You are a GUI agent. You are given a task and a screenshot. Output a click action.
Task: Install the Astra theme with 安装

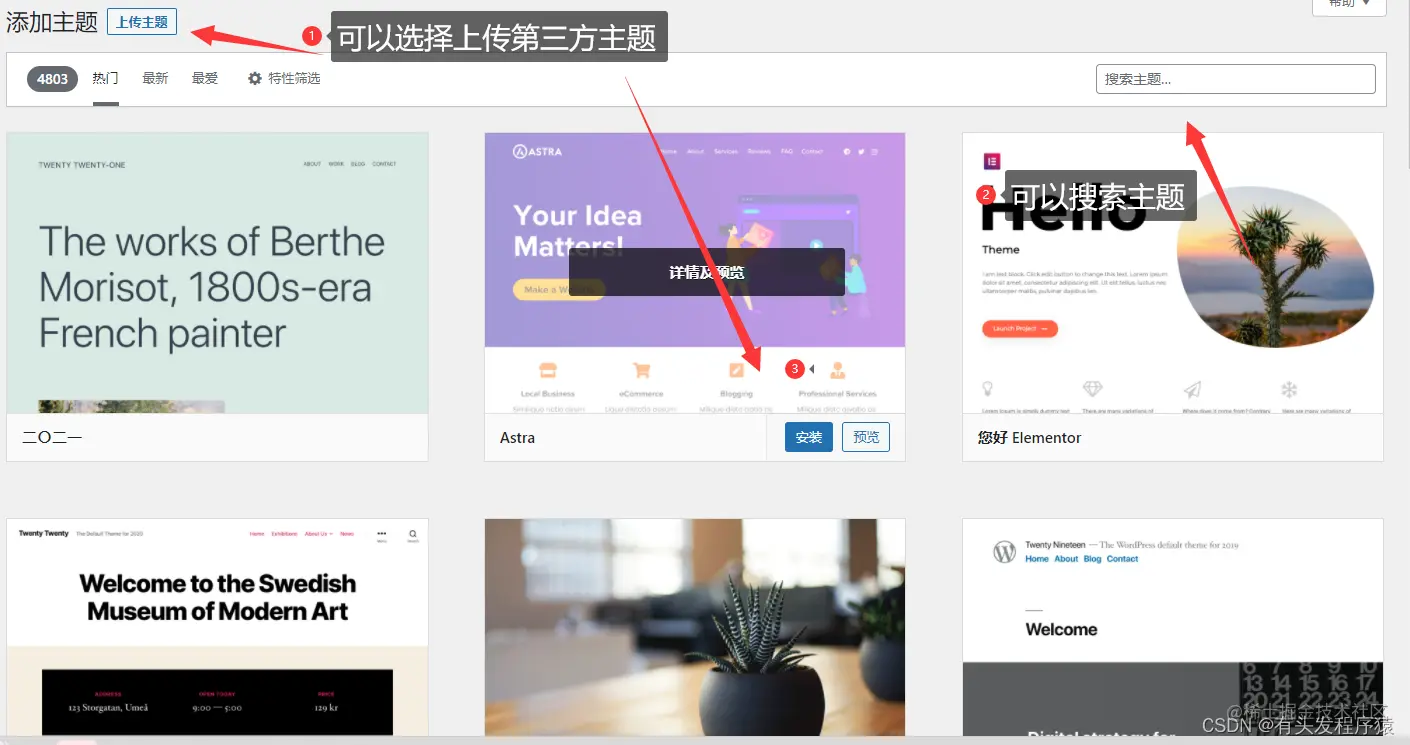point(809,437)
